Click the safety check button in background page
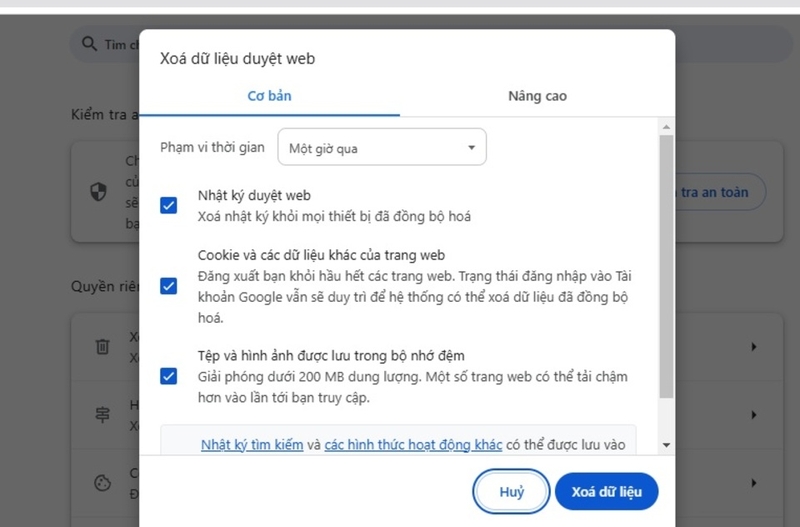The height and width of the screenshot is (527, 800). (719, 192)
